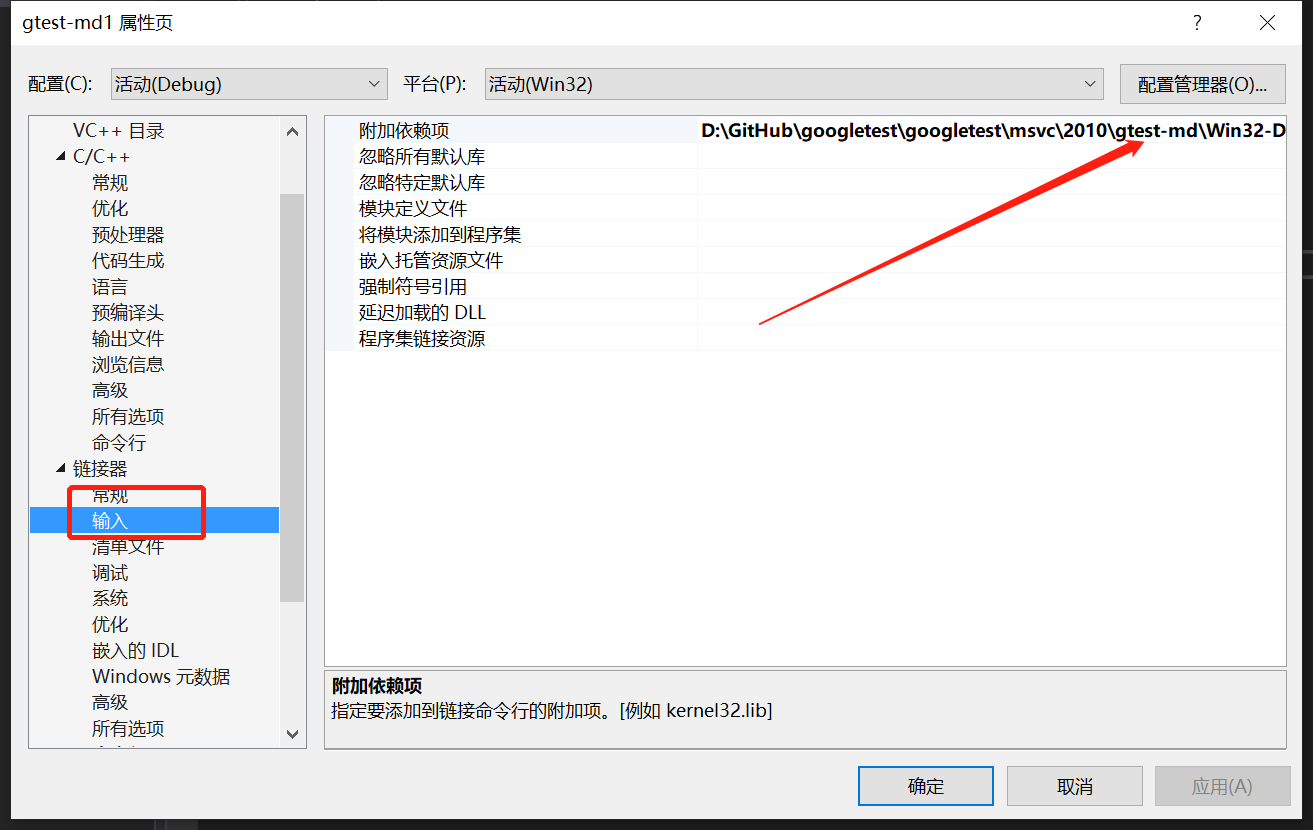Select VC++ 目录 in the tree
Viewport: 1313px width, 830px height.
pyautogui.click(x=118, y=131)
